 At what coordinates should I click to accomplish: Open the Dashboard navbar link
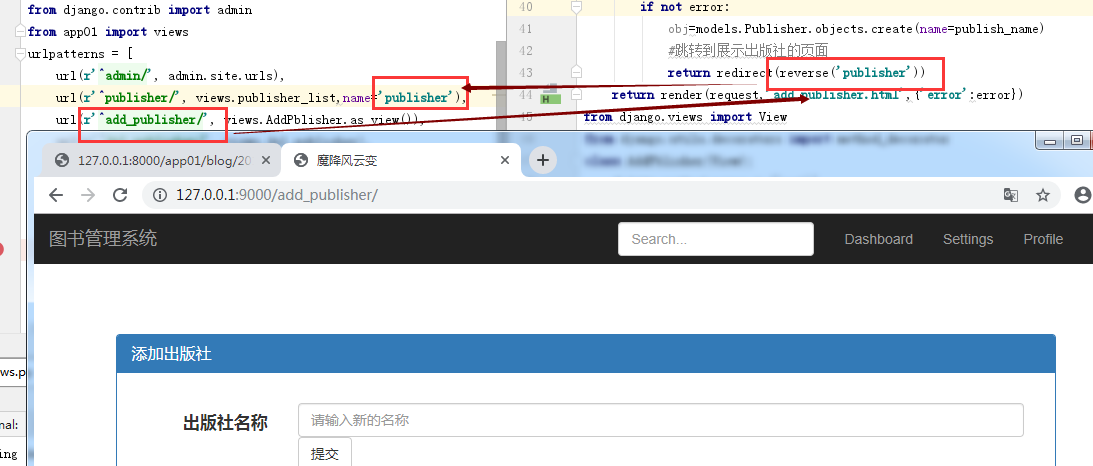pos(878,239)
